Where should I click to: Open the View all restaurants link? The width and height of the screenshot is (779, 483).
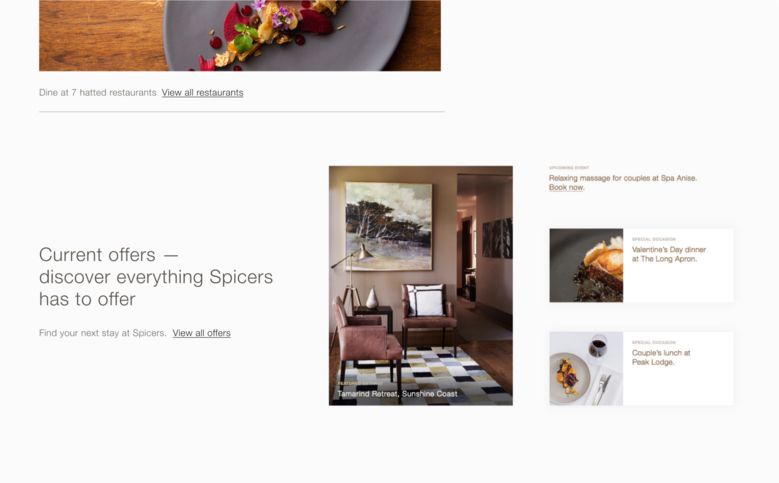[x=202, y=92]
